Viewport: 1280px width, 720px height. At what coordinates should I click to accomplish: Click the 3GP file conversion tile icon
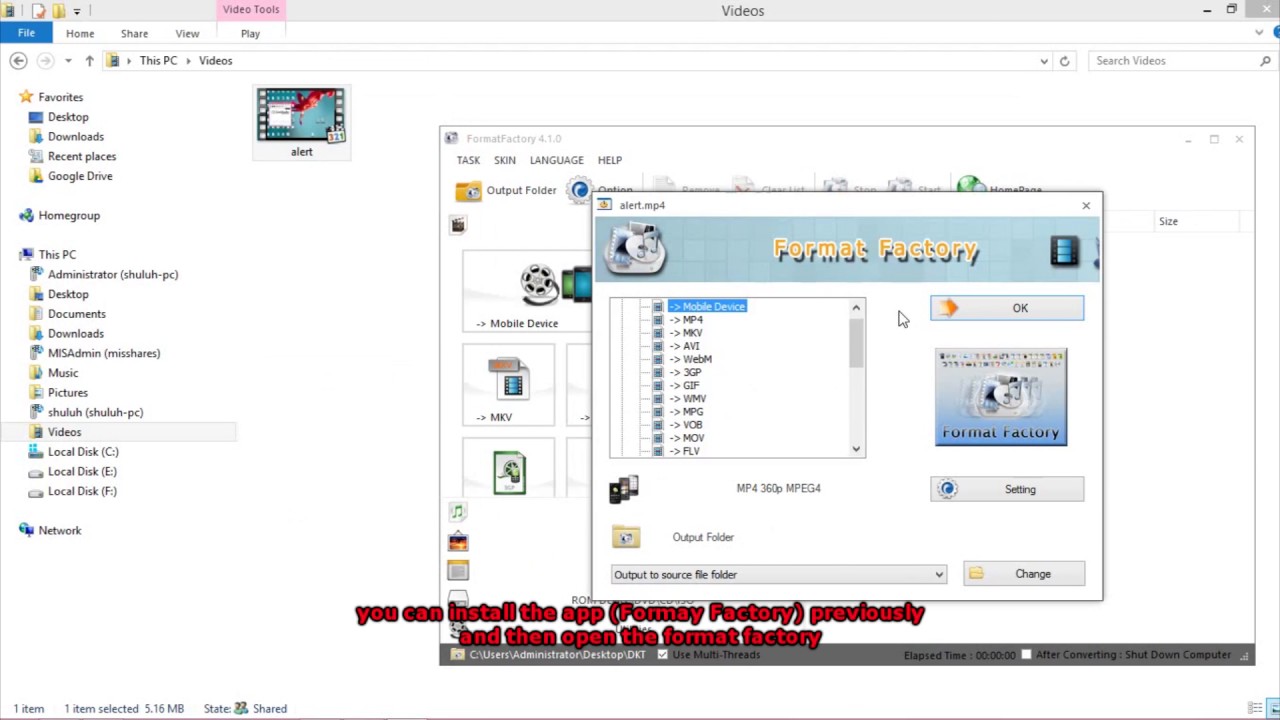click(509, 472)
